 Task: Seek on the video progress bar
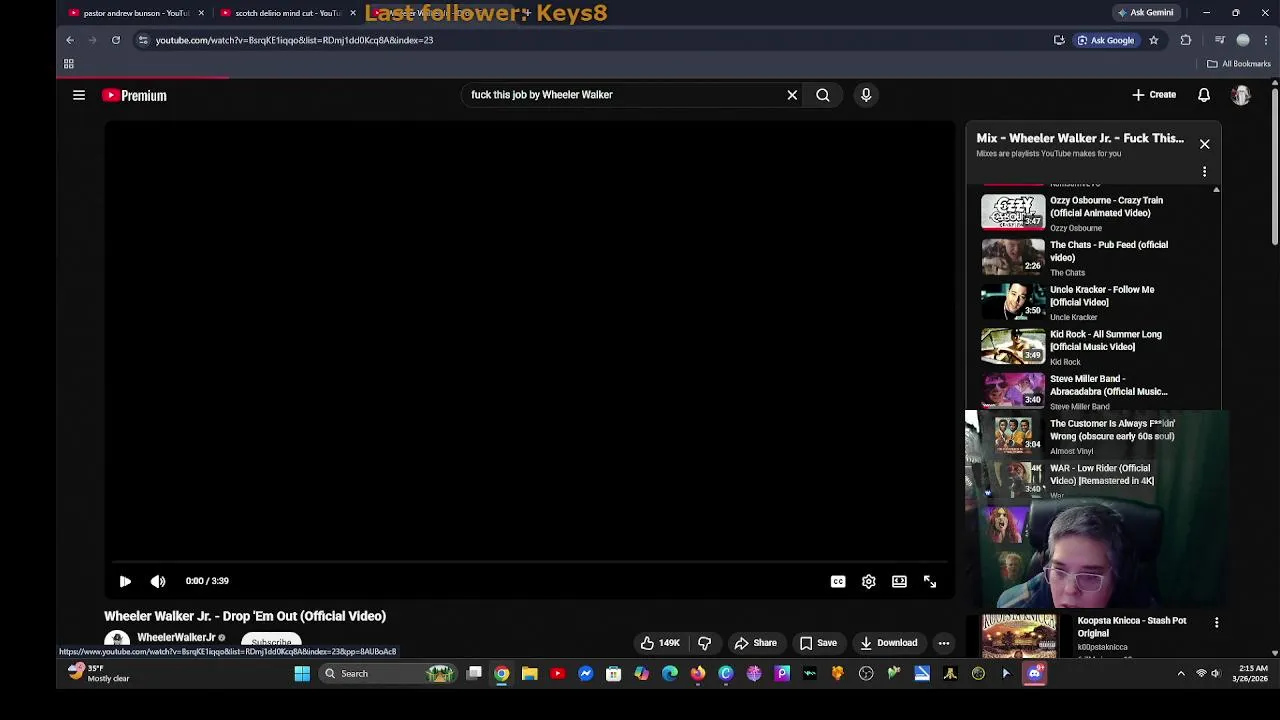[530, 562]
